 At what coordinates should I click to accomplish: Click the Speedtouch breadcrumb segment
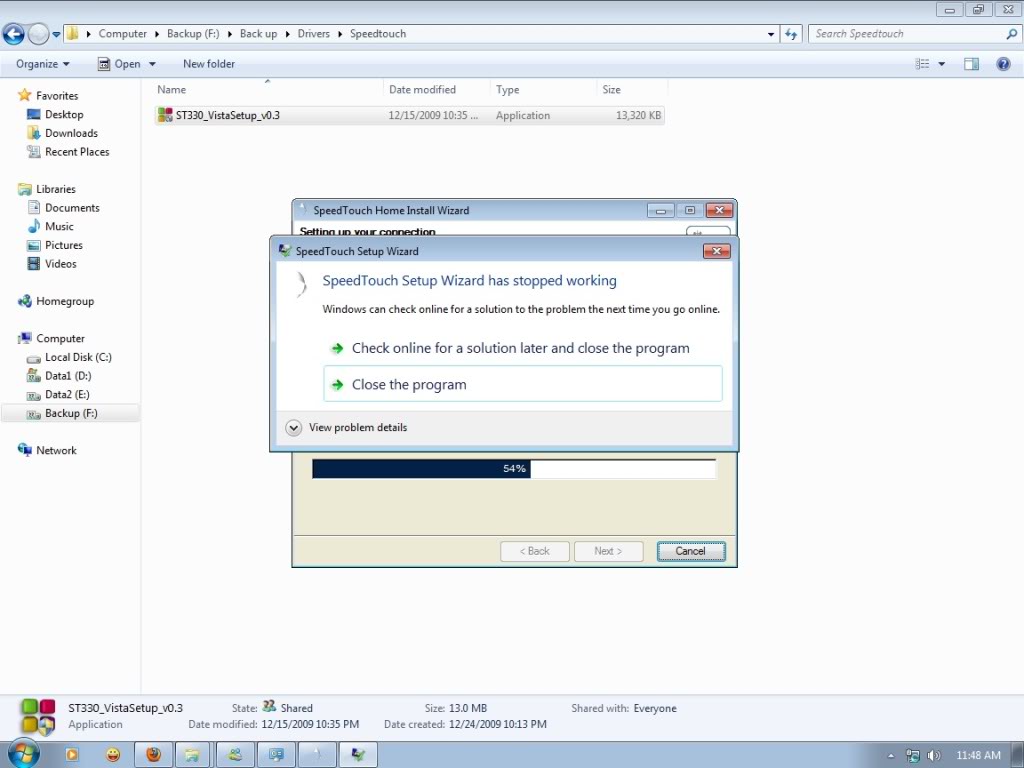[378, 34]
